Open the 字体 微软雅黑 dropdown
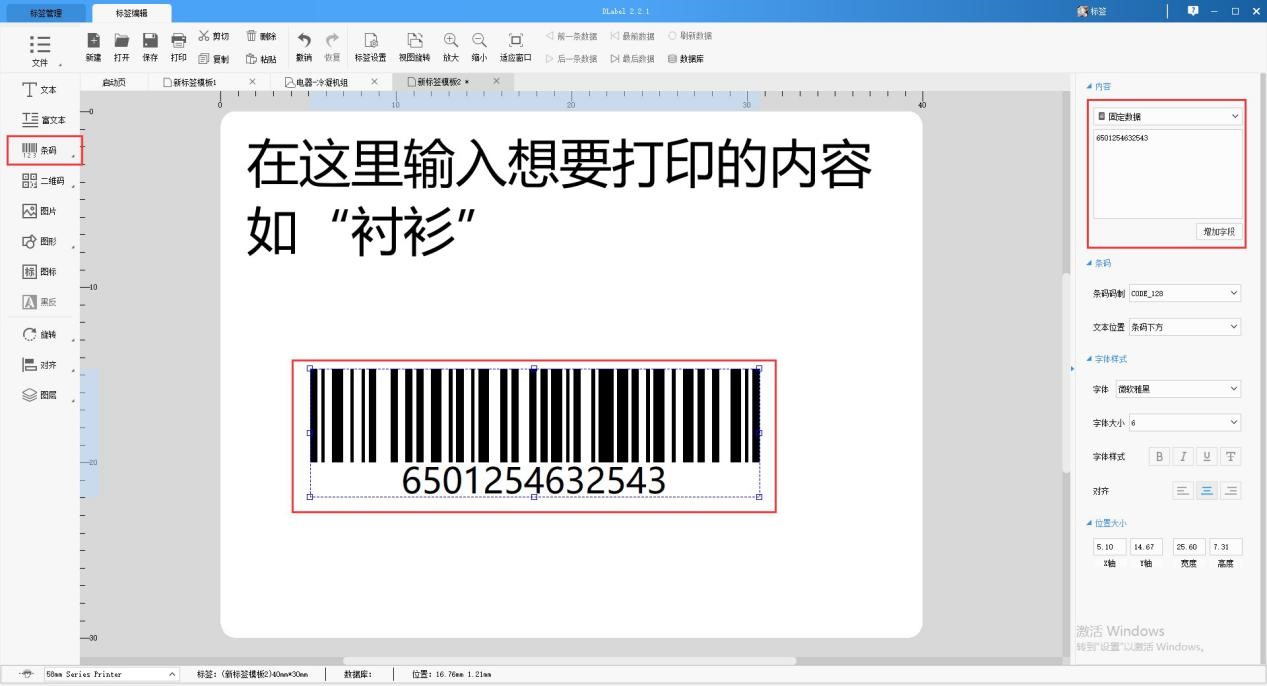Viewport: 1267px width, 686px height. tap(1178, 389)
